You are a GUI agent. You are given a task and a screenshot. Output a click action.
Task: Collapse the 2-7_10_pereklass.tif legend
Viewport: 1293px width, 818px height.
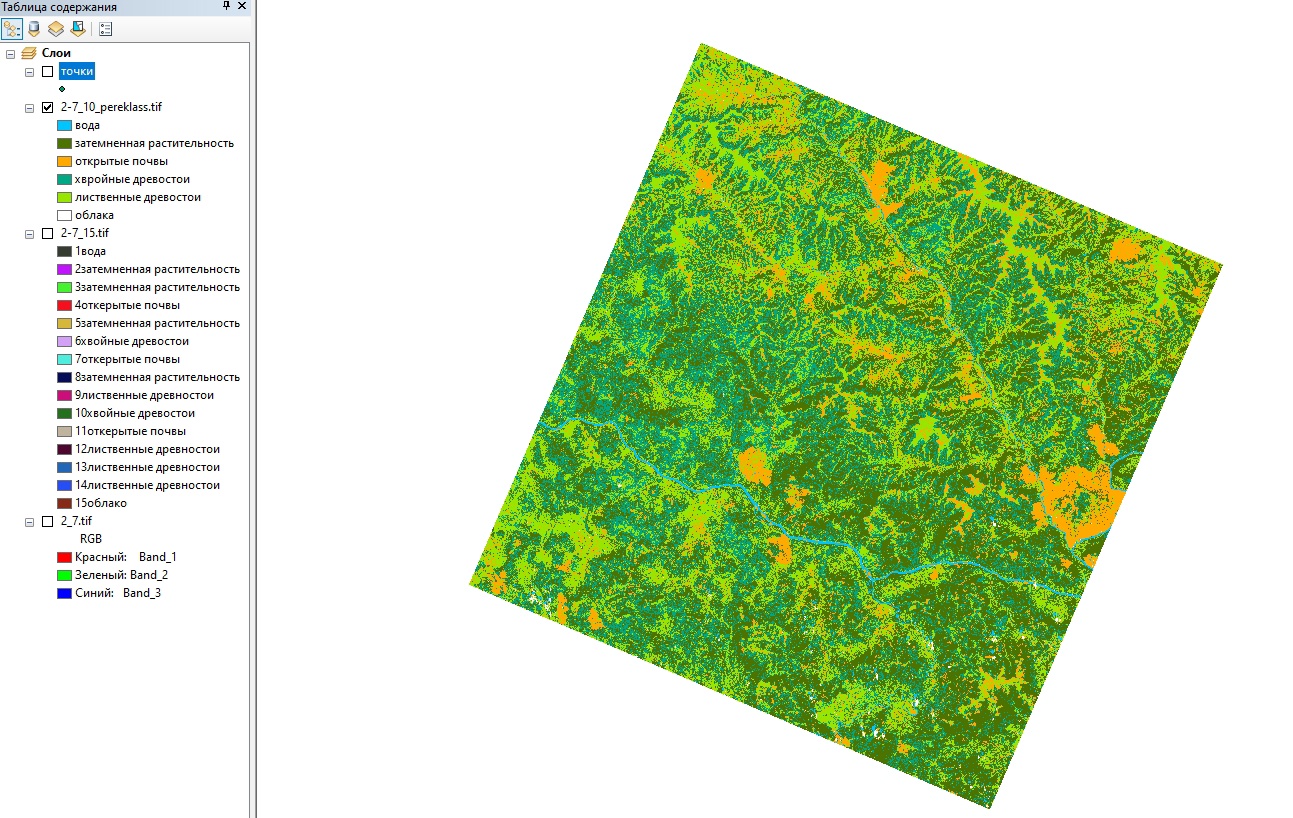29,107
